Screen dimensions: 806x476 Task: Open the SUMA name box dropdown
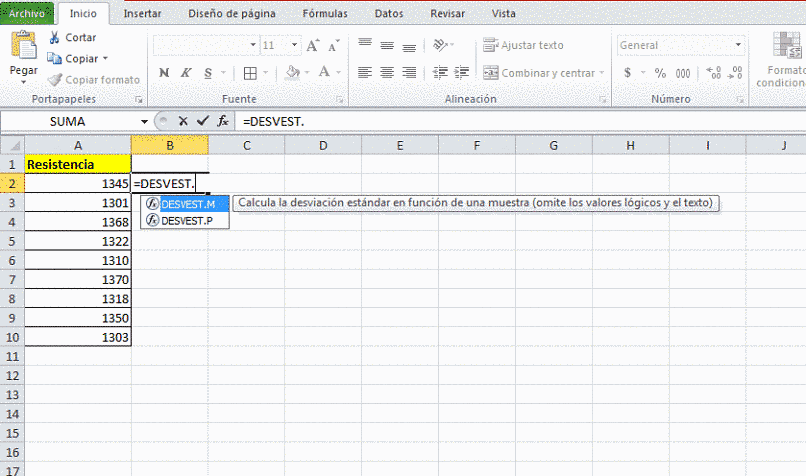pos(144,122)
